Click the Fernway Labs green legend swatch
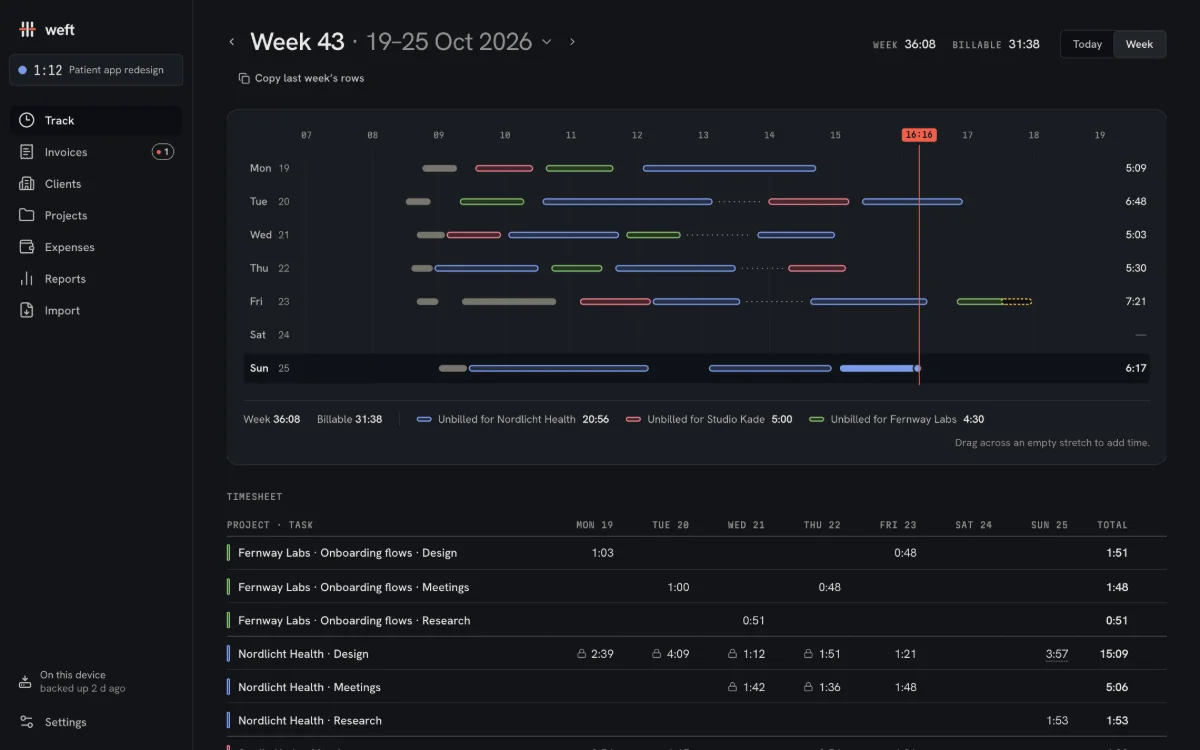Screen dimensions: 1200x750 [817, 419]
